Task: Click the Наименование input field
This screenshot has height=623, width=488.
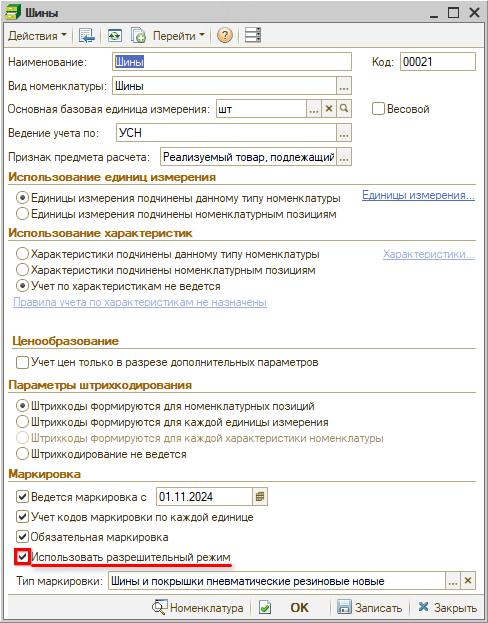Action: [x=232, y=62]
